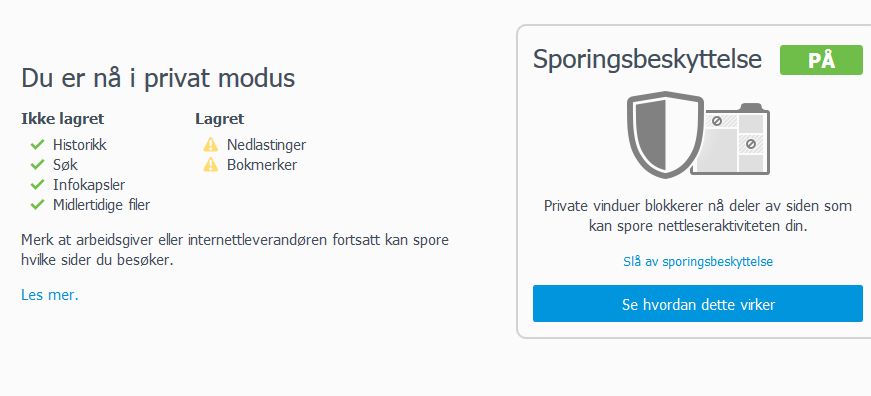Screen dimensions: 871x396
Task: Turn off via Slå av sporingsbeskyttelse link
Action: click(x=698, y=262)
